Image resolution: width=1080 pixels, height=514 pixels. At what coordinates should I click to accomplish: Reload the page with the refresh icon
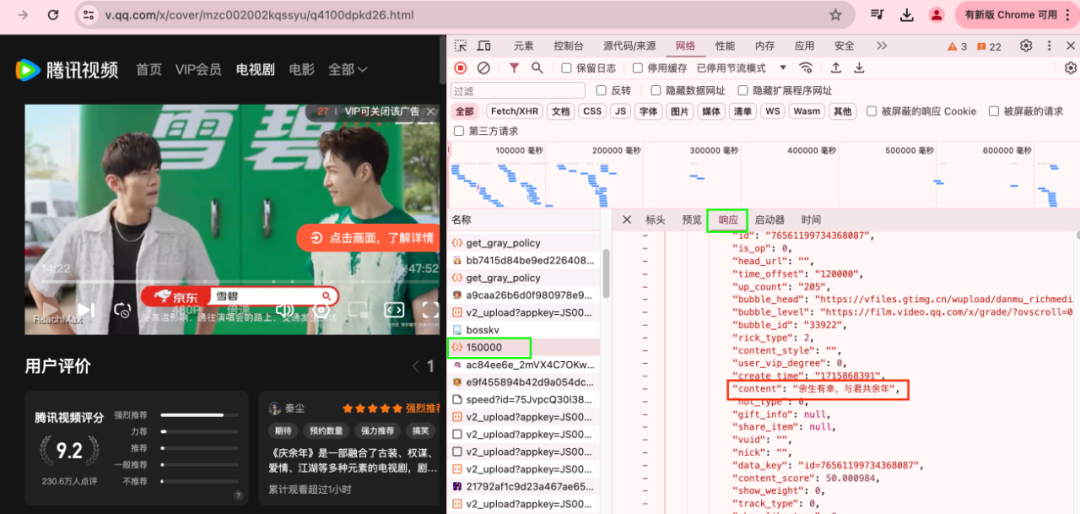point(53,15)
